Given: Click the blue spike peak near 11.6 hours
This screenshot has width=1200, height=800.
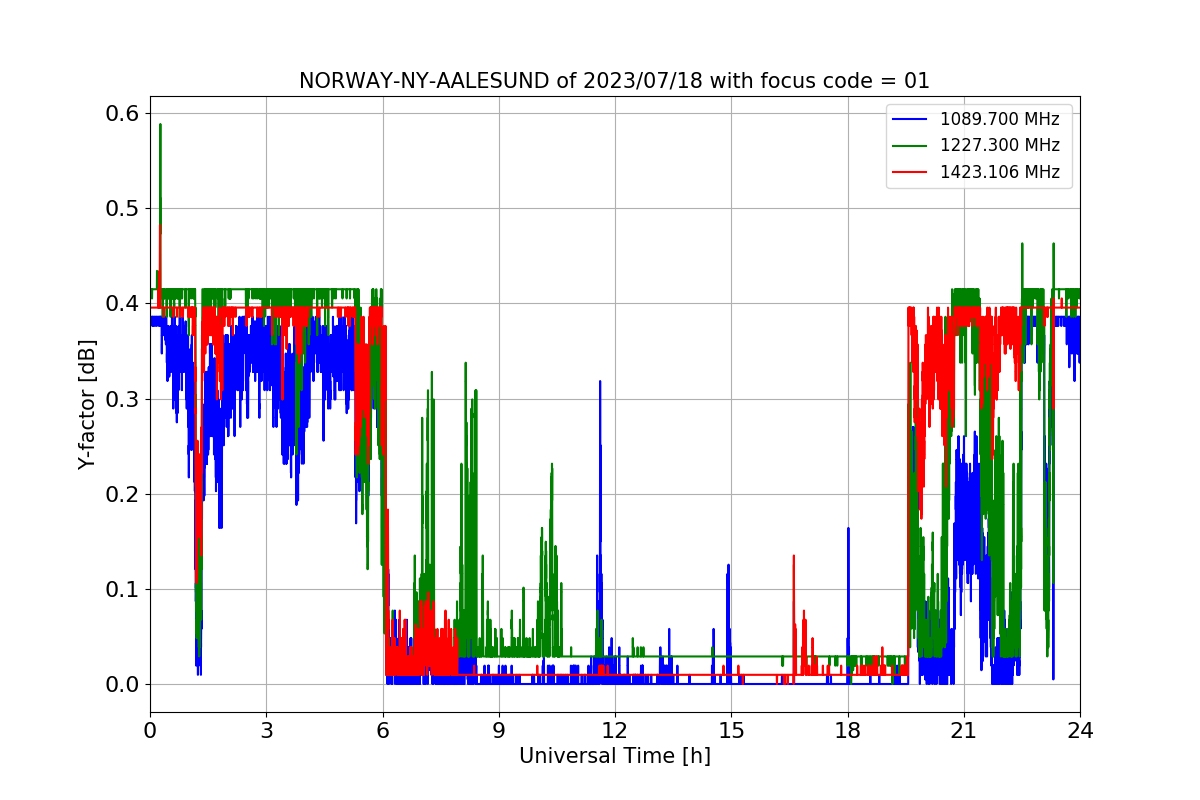Looking at the screenshot, I should point(600,382).
